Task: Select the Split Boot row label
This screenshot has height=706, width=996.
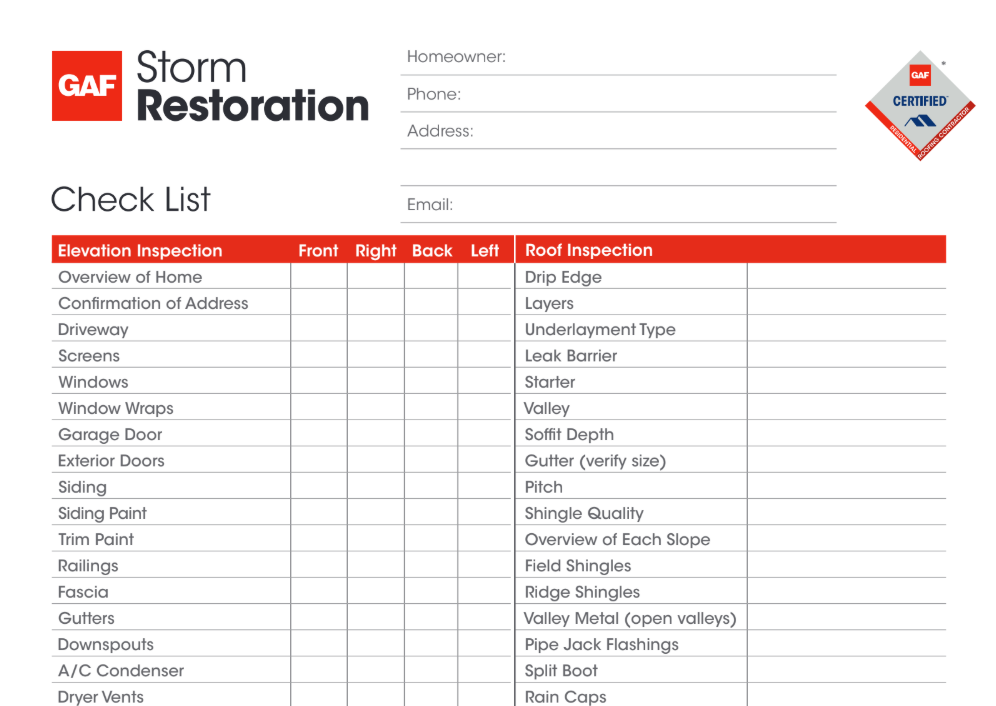Action: click(561, 671)
